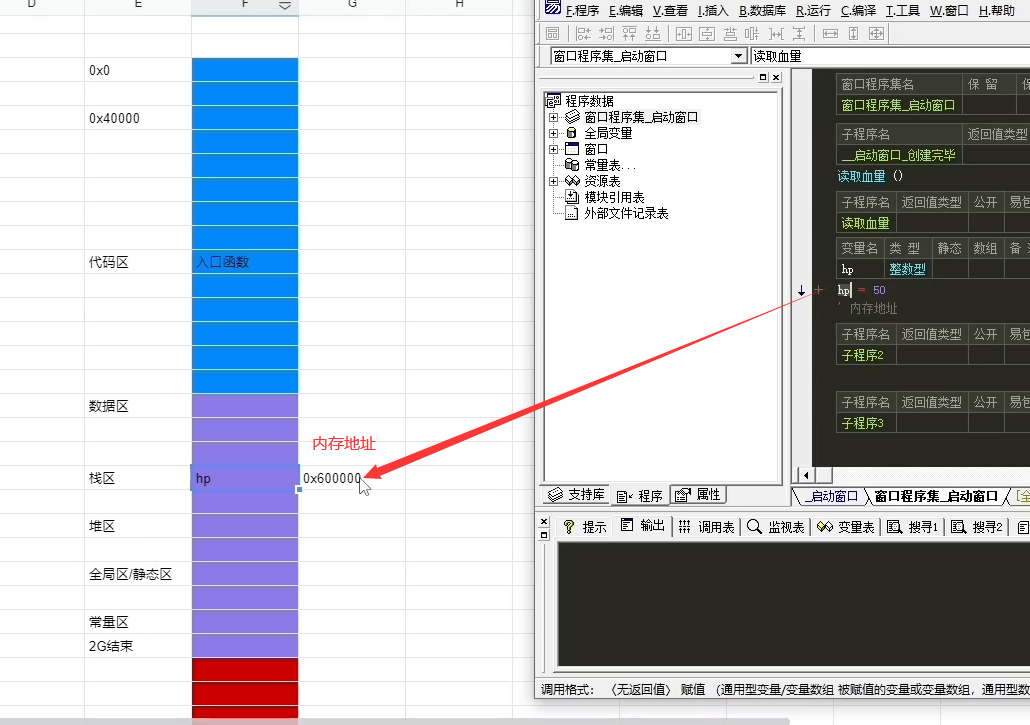Screen dimensions: 1030x725
Task: Click the 整数型 type cell for variable hp
Action: click(x=907, y=269)
